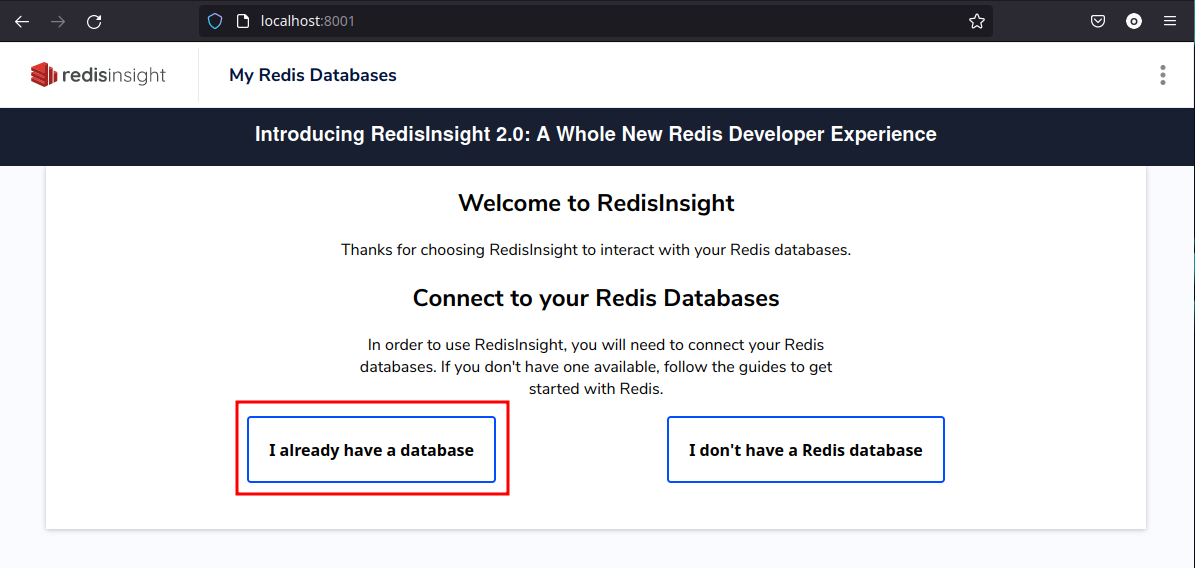The width and height of the screenshot is (1195, 568).
Task: Click the Connect to your Redis Databases heading
Action: pyautogui.click(x=596, y=297)
